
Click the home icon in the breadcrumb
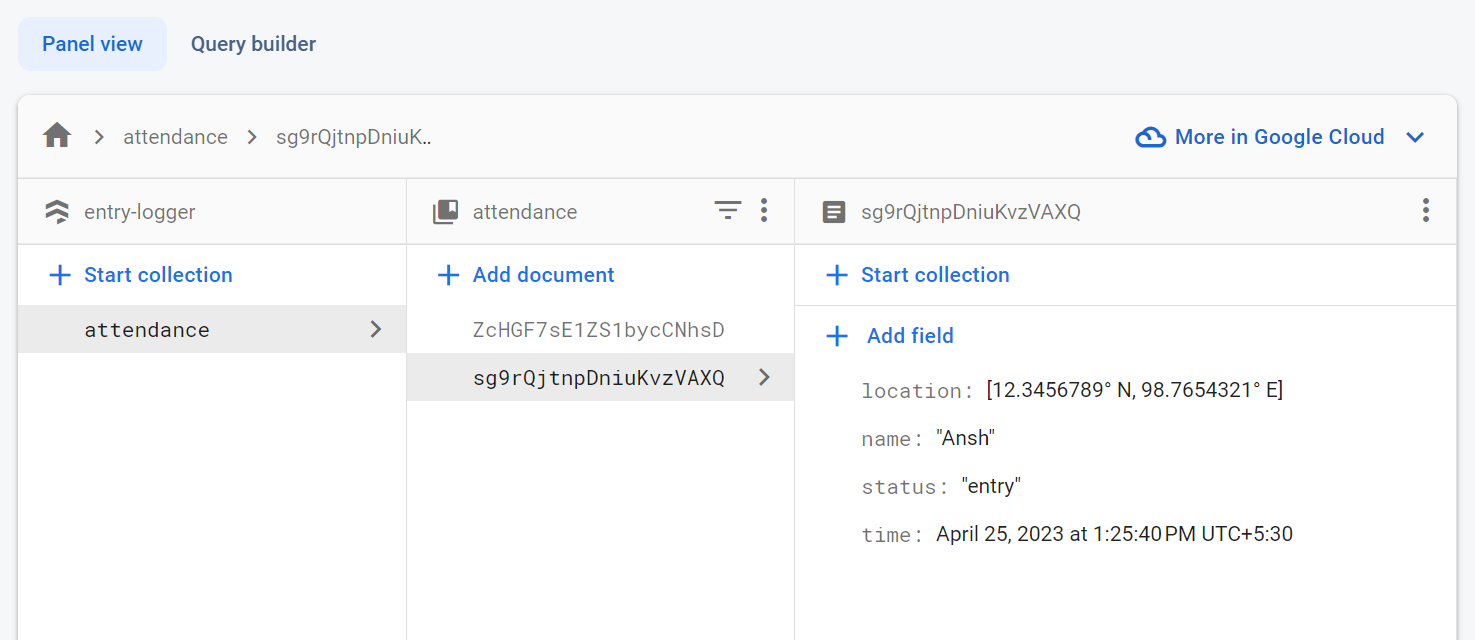pyautogui.click(x=57, y=135)
